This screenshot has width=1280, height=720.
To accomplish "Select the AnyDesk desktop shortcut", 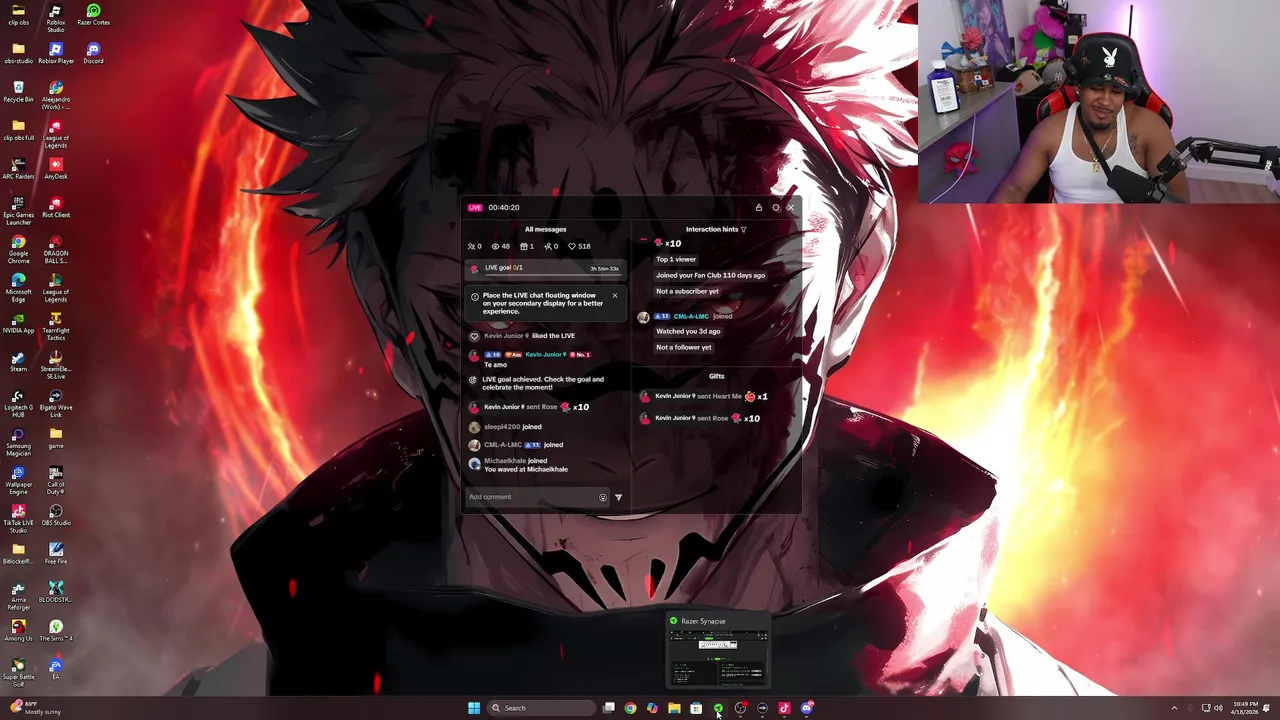I will coord(55,168).
